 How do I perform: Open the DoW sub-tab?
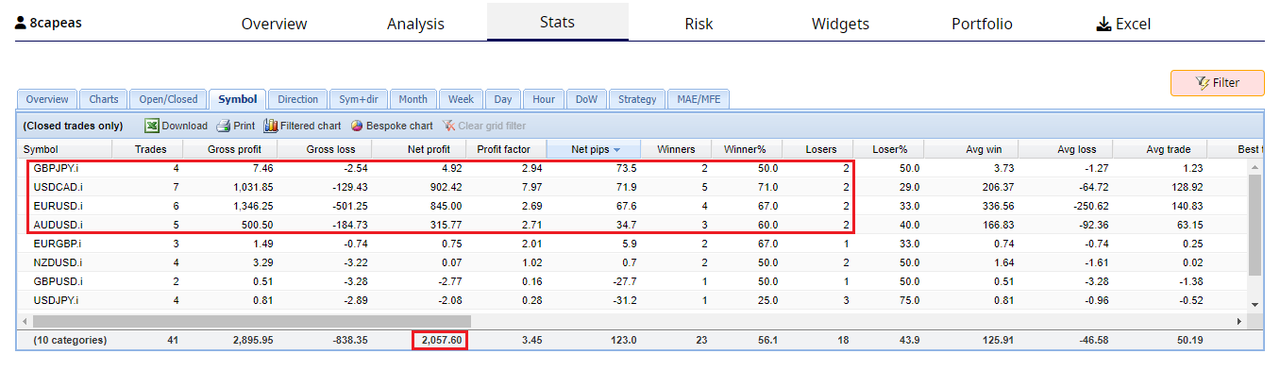tap(586, 99)
